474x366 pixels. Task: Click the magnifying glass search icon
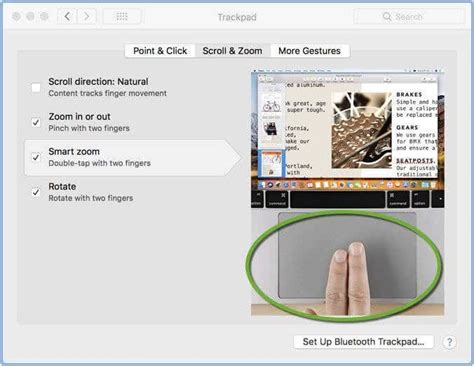pyautogui.click(x=387, y=16)
